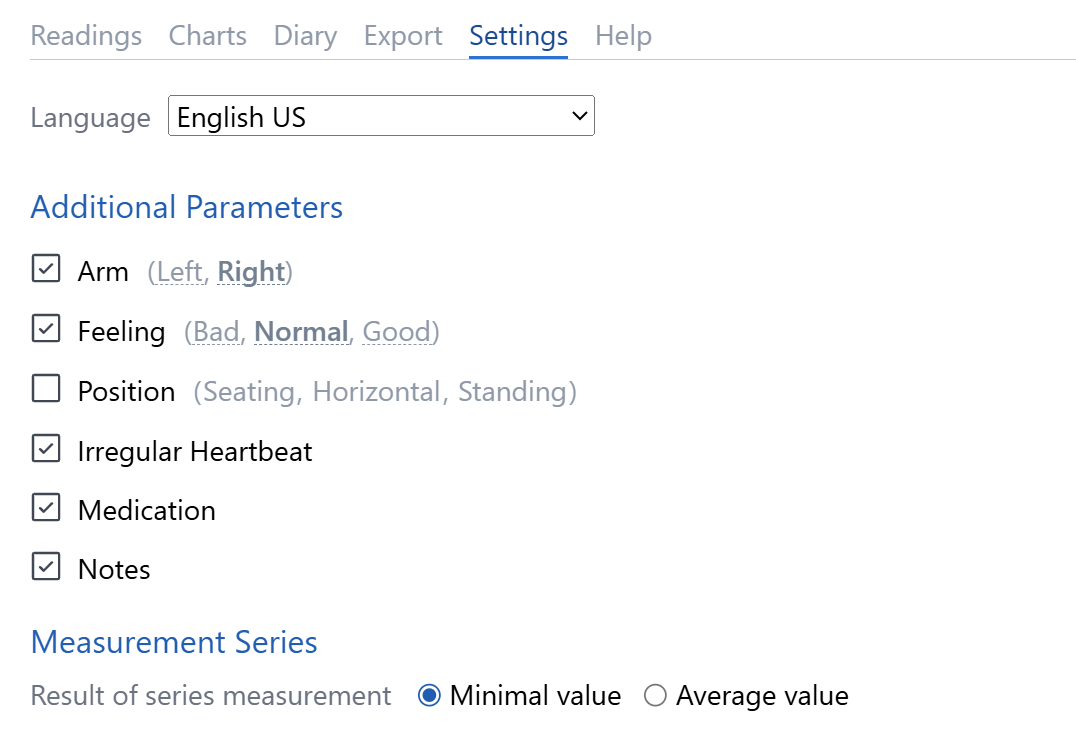This screenshot has width=1076, height=744.
Task: Enable the Position checkbox
Action: coord(46,389)
